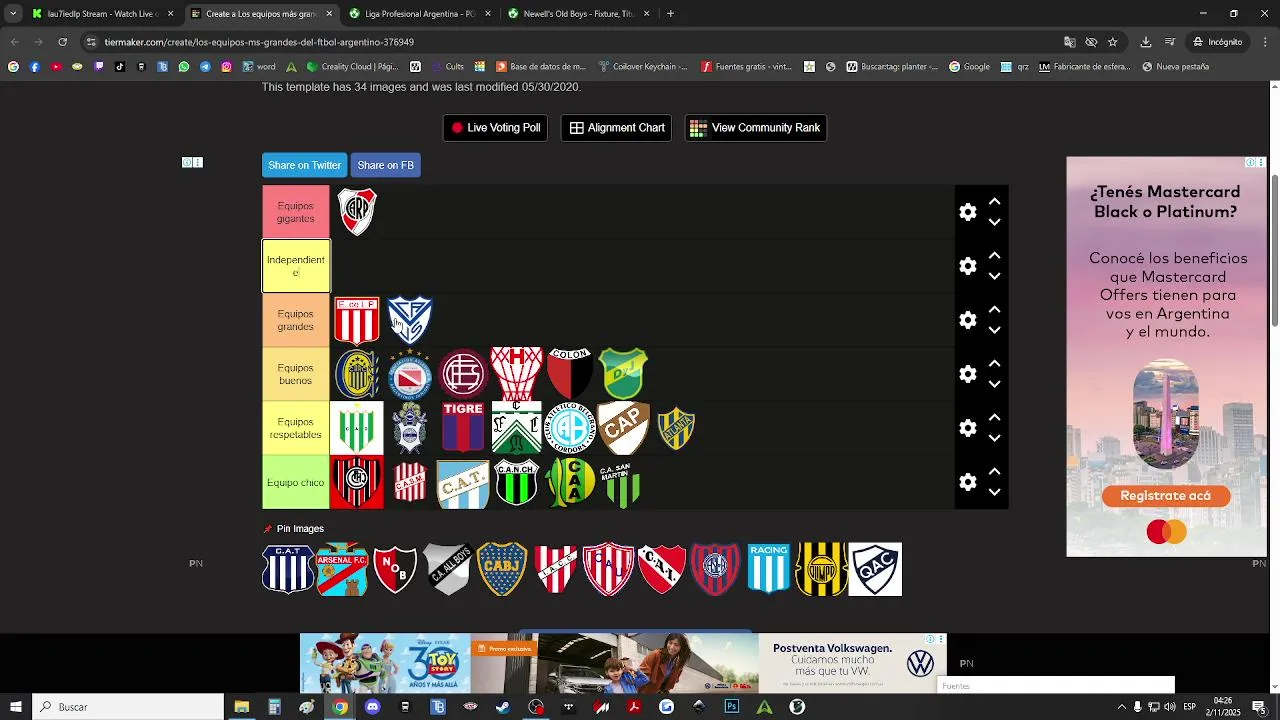Screen dimensions: 1280x720
Task: Select the C.A. San Martín crest
Action: click(x=623, y=484)
